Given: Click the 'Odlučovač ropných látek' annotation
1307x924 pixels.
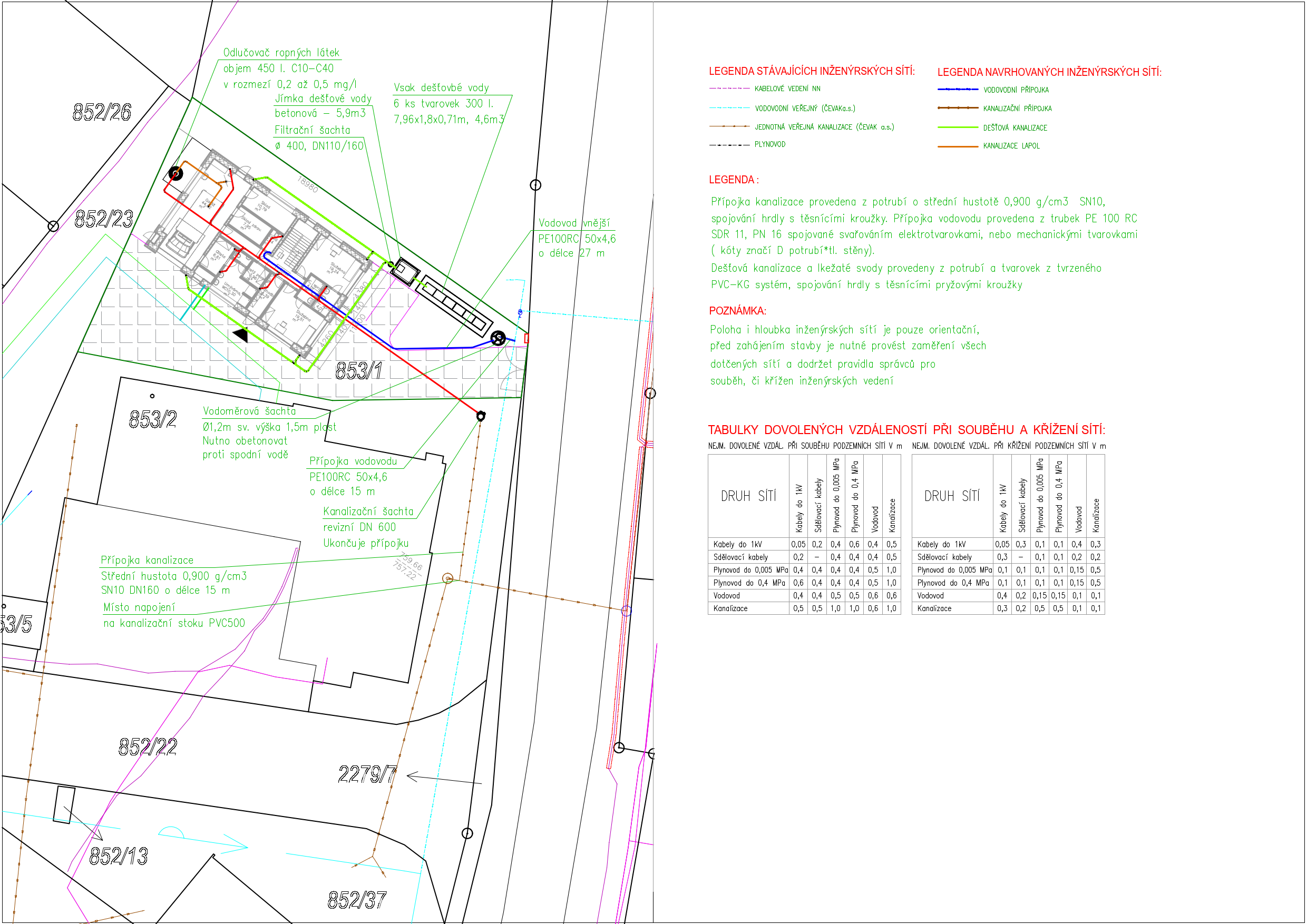Looking at the screenshot, I should tap(281, 52).
